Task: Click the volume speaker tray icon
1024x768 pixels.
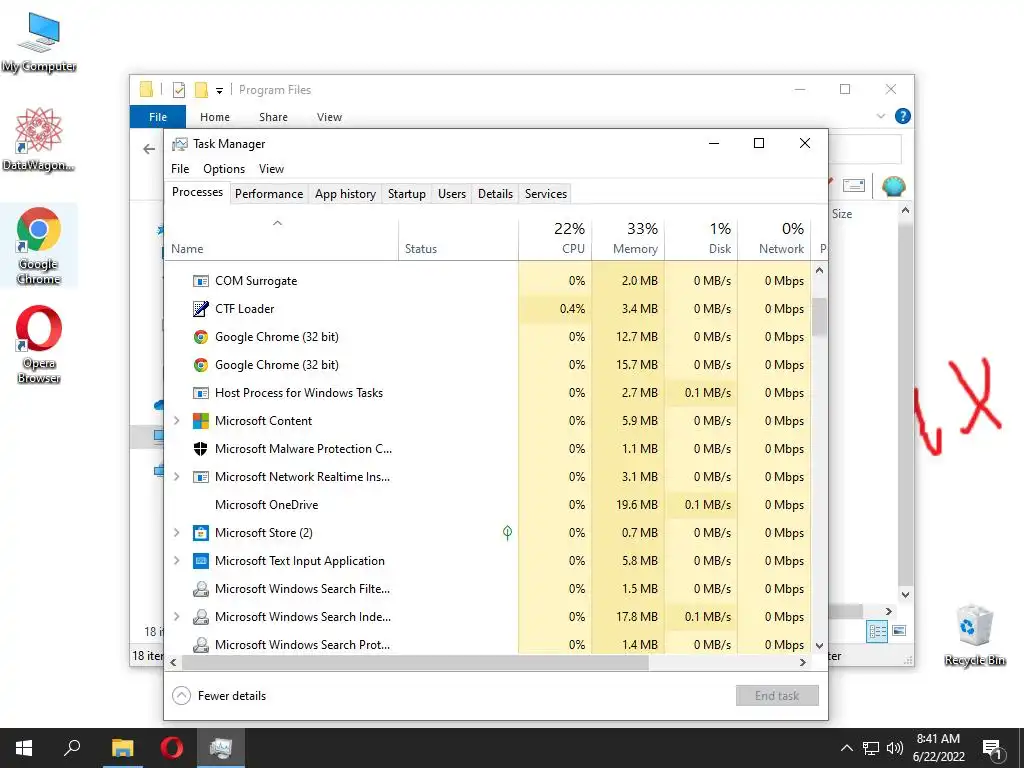Action: pos(895,748)
